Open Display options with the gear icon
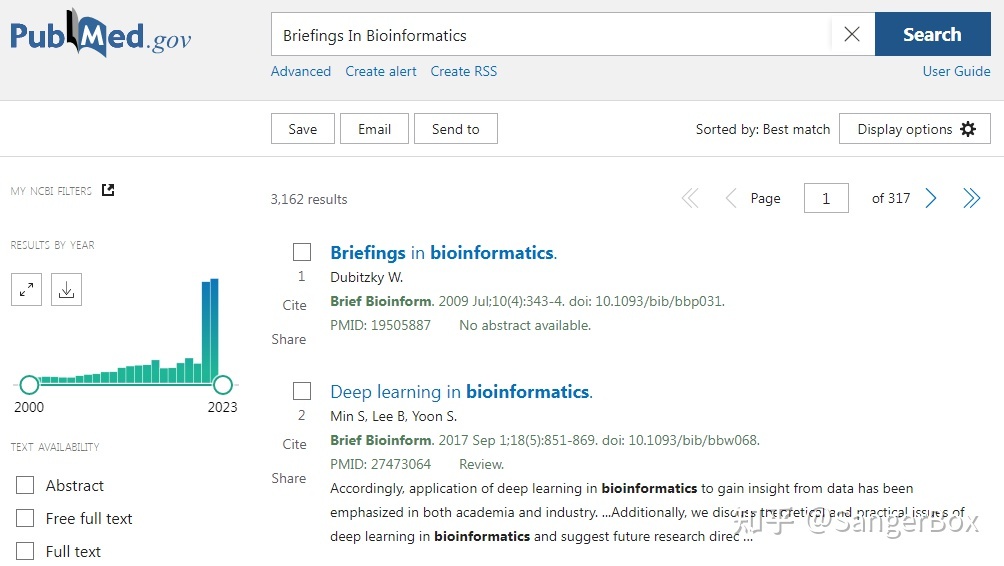 [915, 129]
